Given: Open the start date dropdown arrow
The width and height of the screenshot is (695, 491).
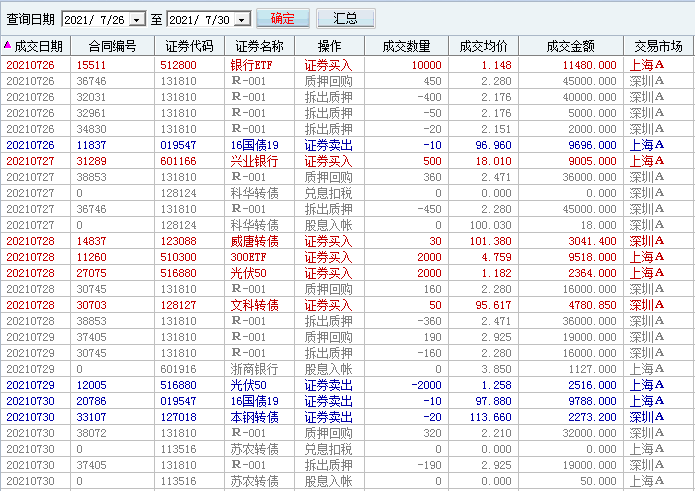Looking at the screenshot, I should coord(137,19).
